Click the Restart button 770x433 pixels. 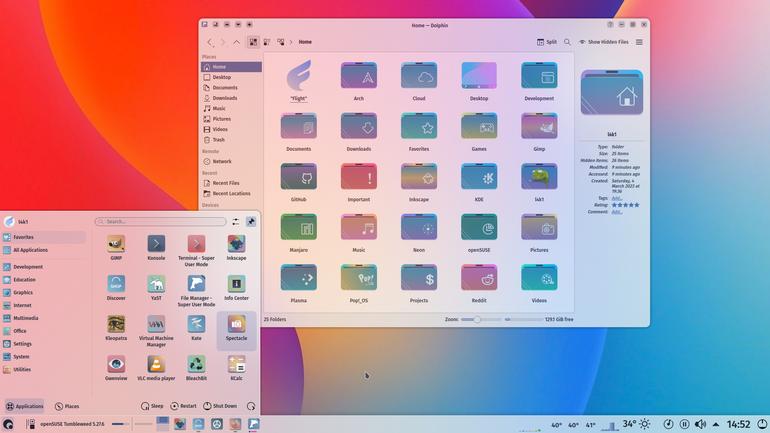[183, 406]
